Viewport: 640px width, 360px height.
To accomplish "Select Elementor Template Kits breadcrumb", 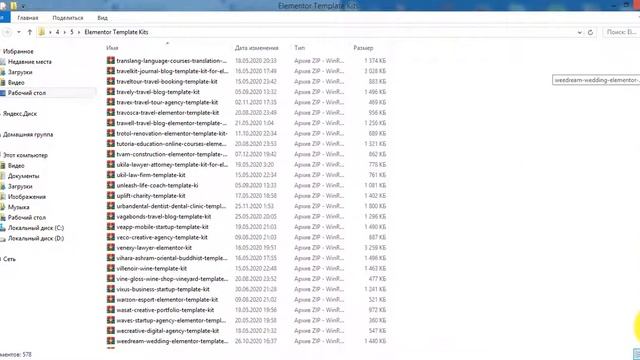I will point(116,32).
